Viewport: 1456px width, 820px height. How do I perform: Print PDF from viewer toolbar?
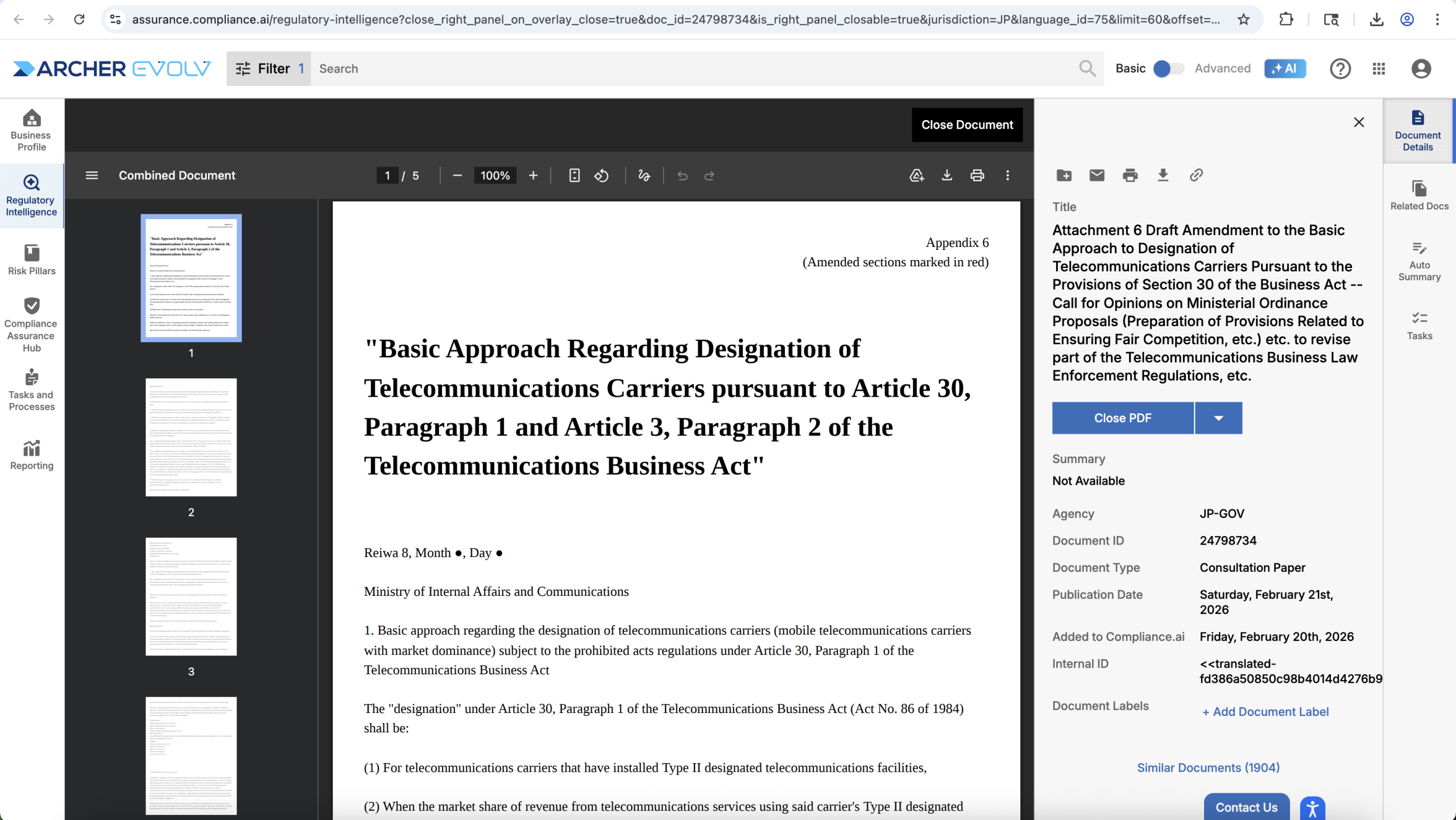click(x=977, y=175)
